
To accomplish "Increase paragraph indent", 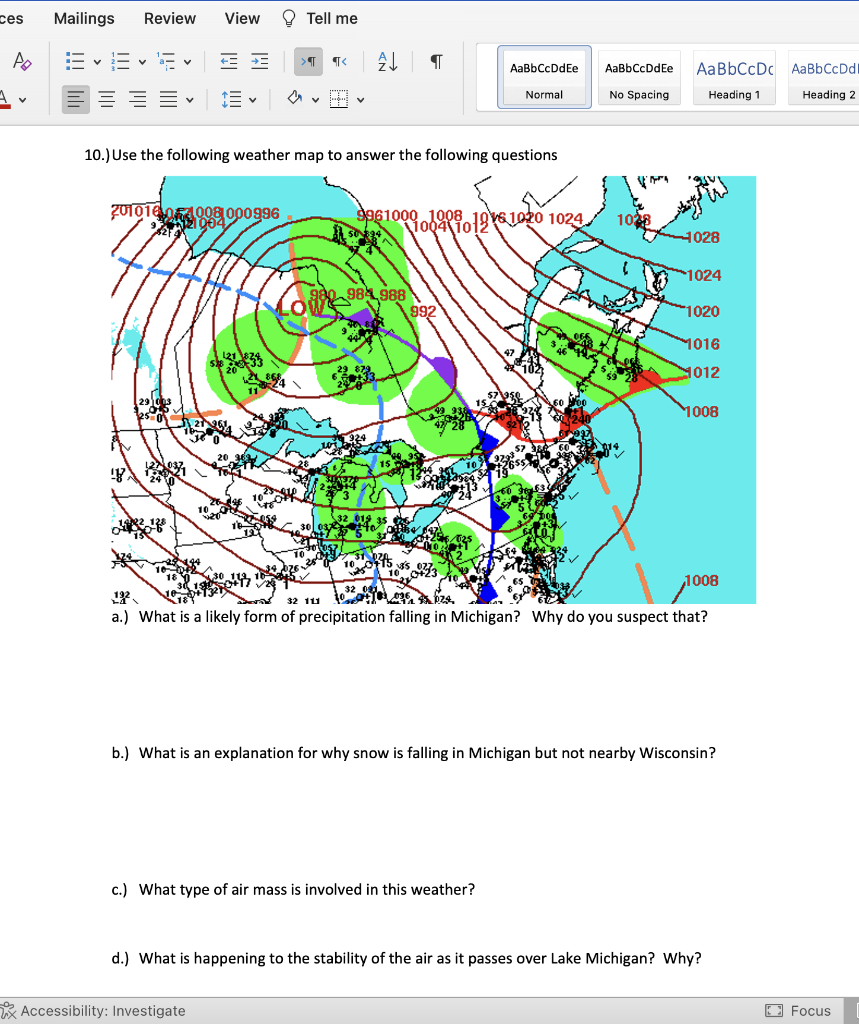I will tap(259, 61).
